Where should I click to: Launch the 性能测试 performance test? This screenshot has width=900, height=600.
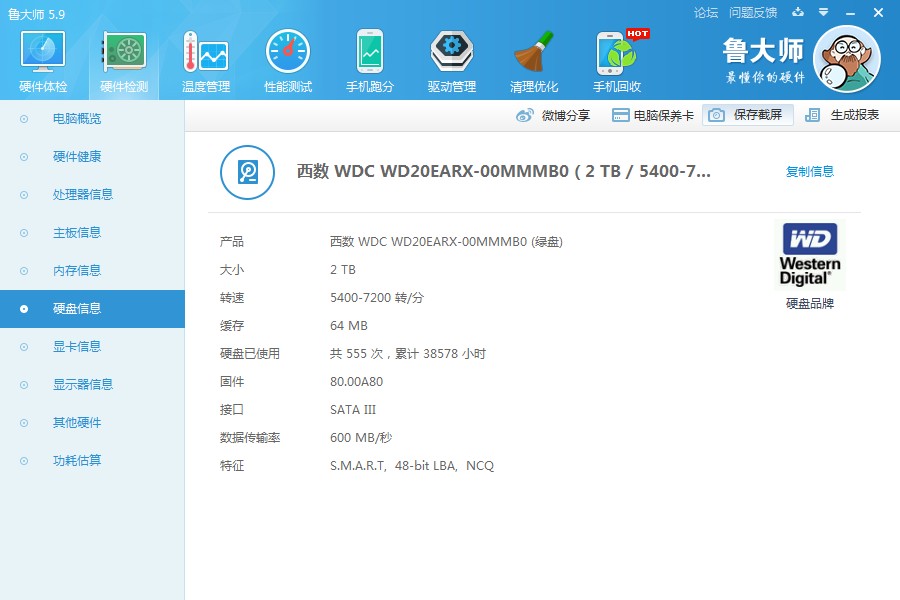click(x=287, y=55)
